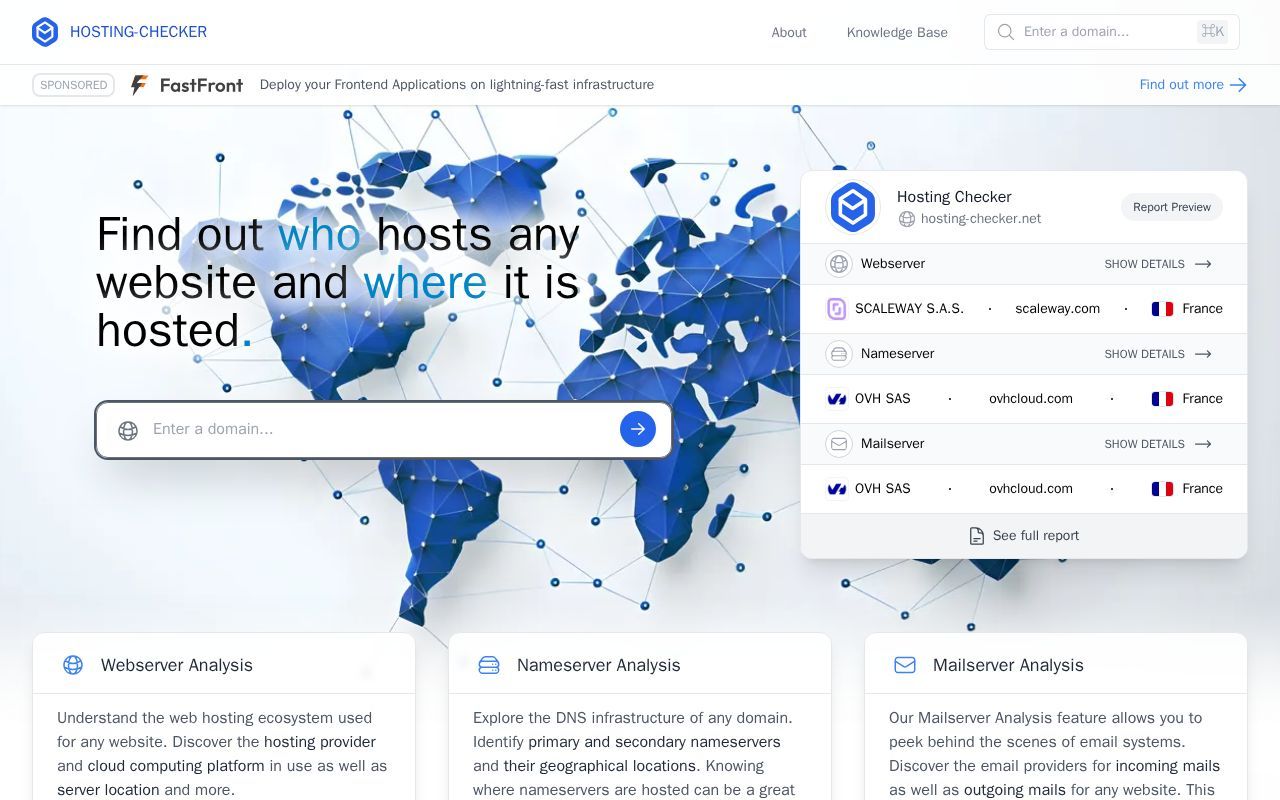Click the Report Preview badge
This screenshot has height=800, width=1280.
tap(1171, 207)
